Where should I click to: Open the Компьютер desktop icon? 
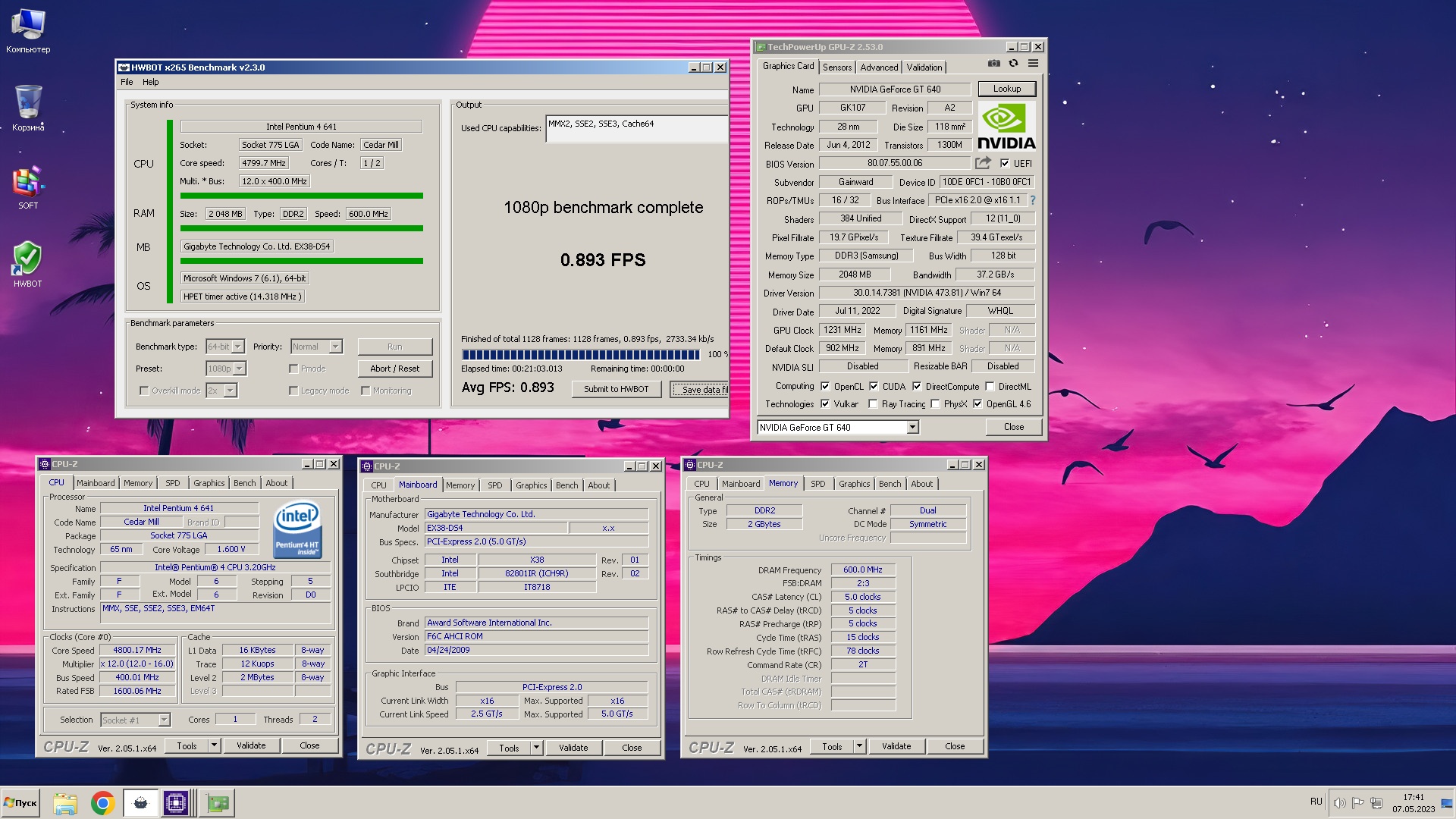point(28,31)
